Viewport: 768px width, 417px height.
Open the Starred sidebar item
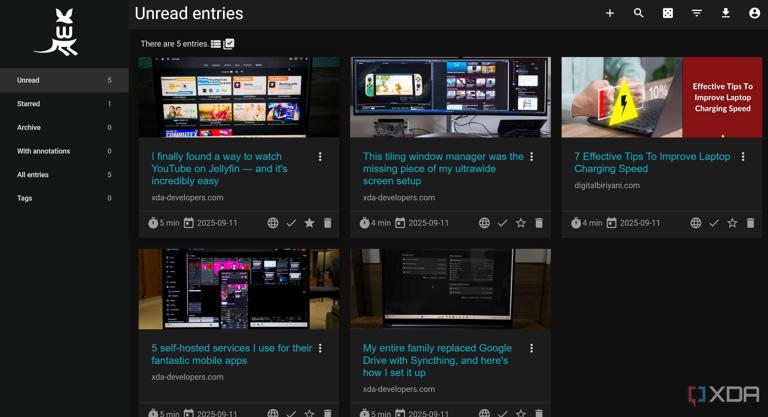click(x=64, y=103)
